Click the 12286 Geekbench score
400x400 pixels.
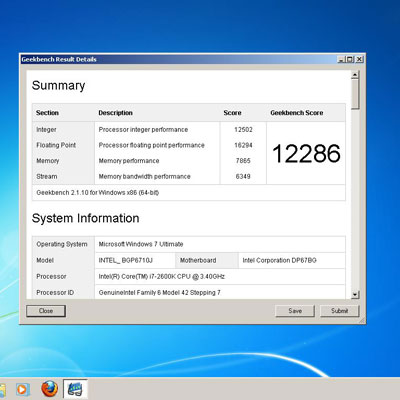pos(306,153)
